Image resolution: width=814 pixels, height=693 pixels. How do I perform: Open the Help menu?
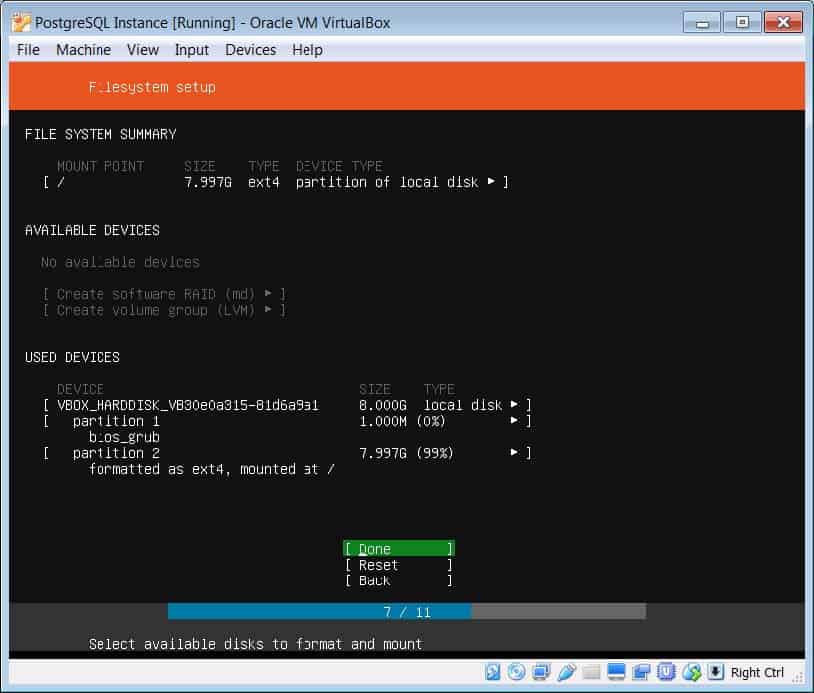307,50
